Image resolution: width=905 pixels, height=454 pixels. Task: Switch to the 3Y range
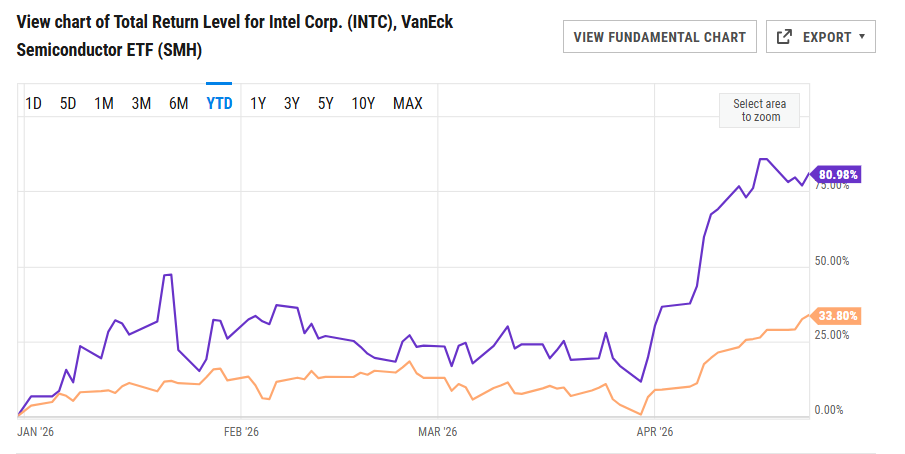point(292,103)
